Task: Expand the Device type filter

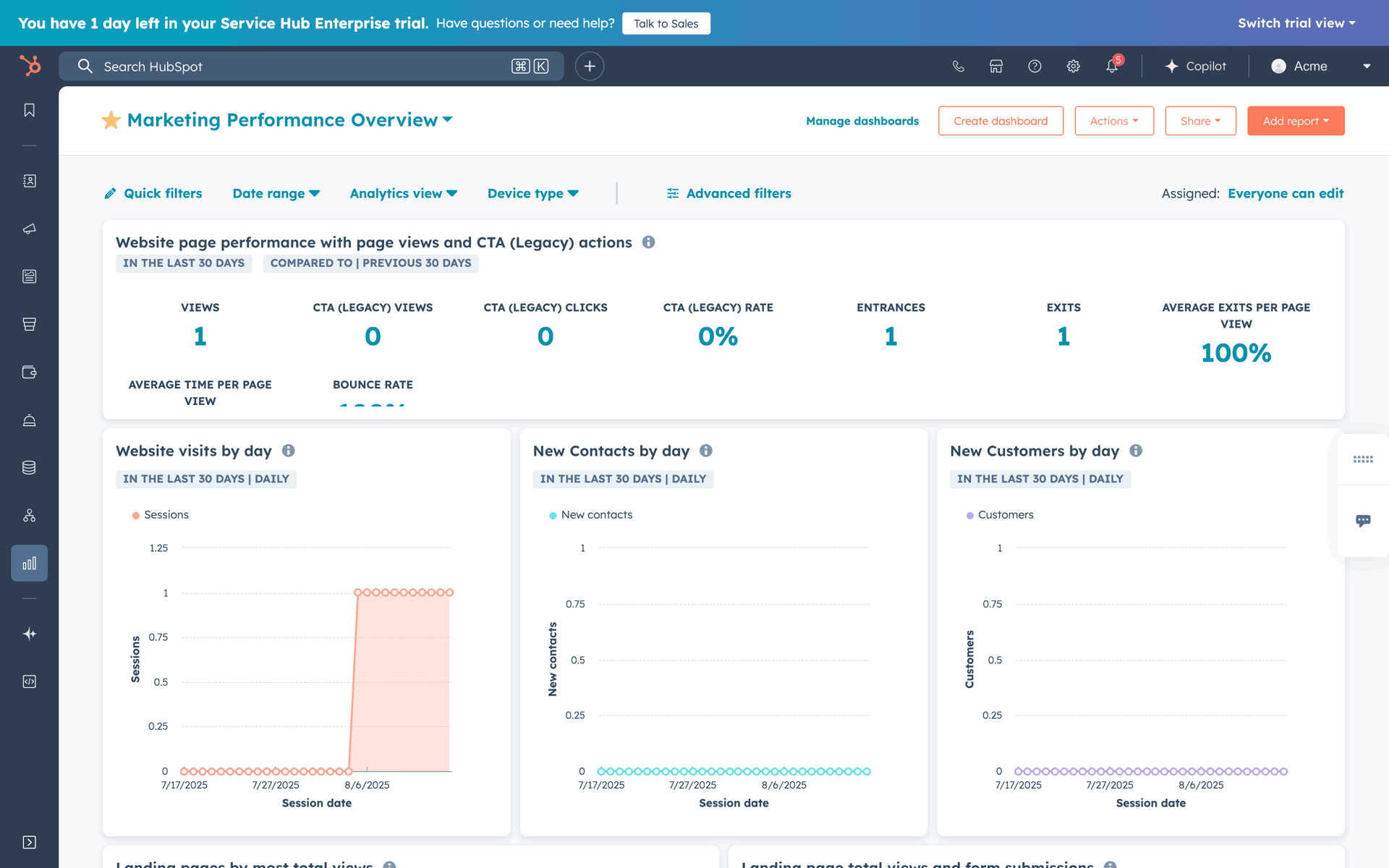Action: [533, 193]
